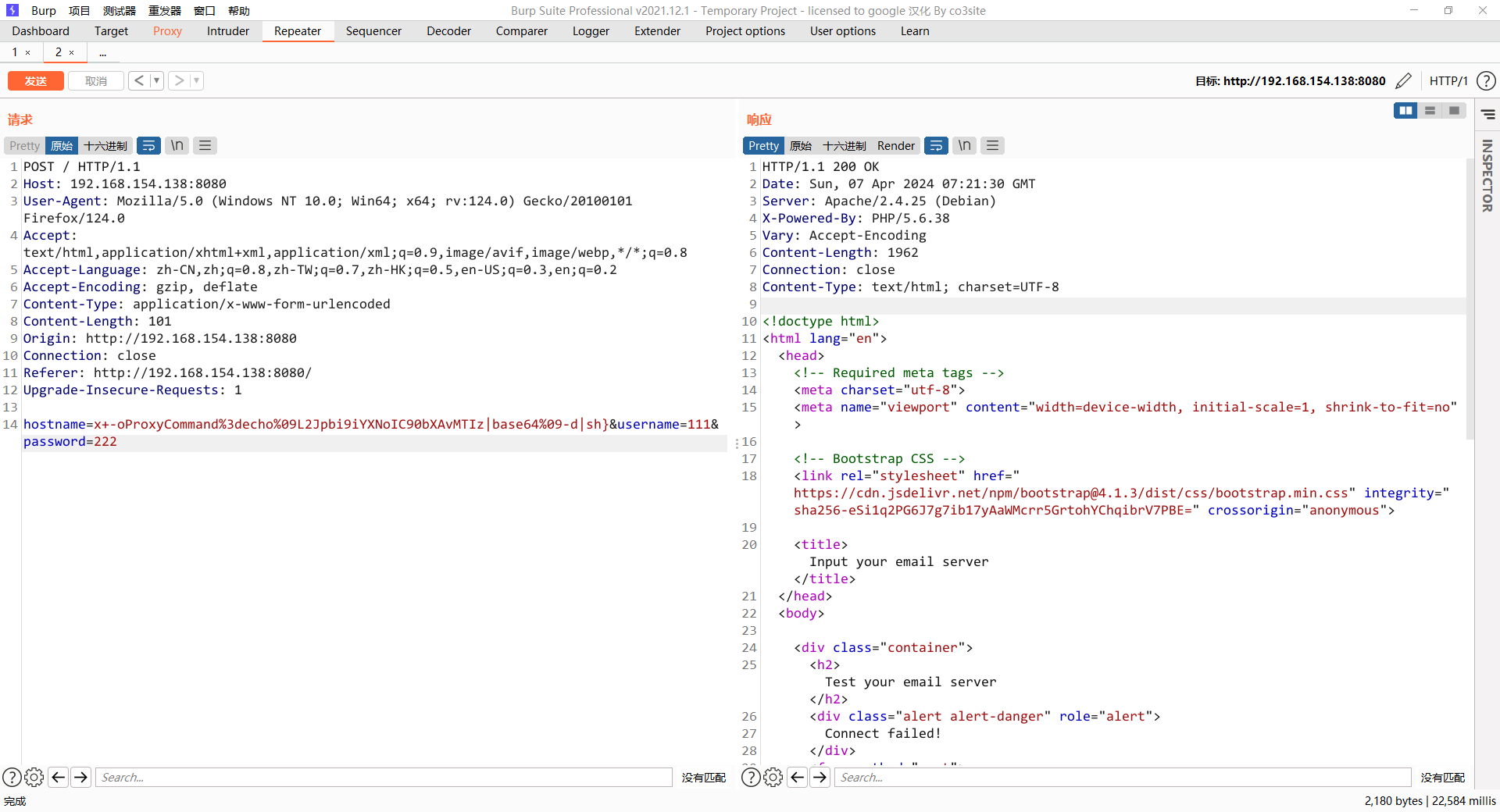Select side-by-side layout icon
Viewport: 1500px width, 812px height.
[x=1405, y=111]
